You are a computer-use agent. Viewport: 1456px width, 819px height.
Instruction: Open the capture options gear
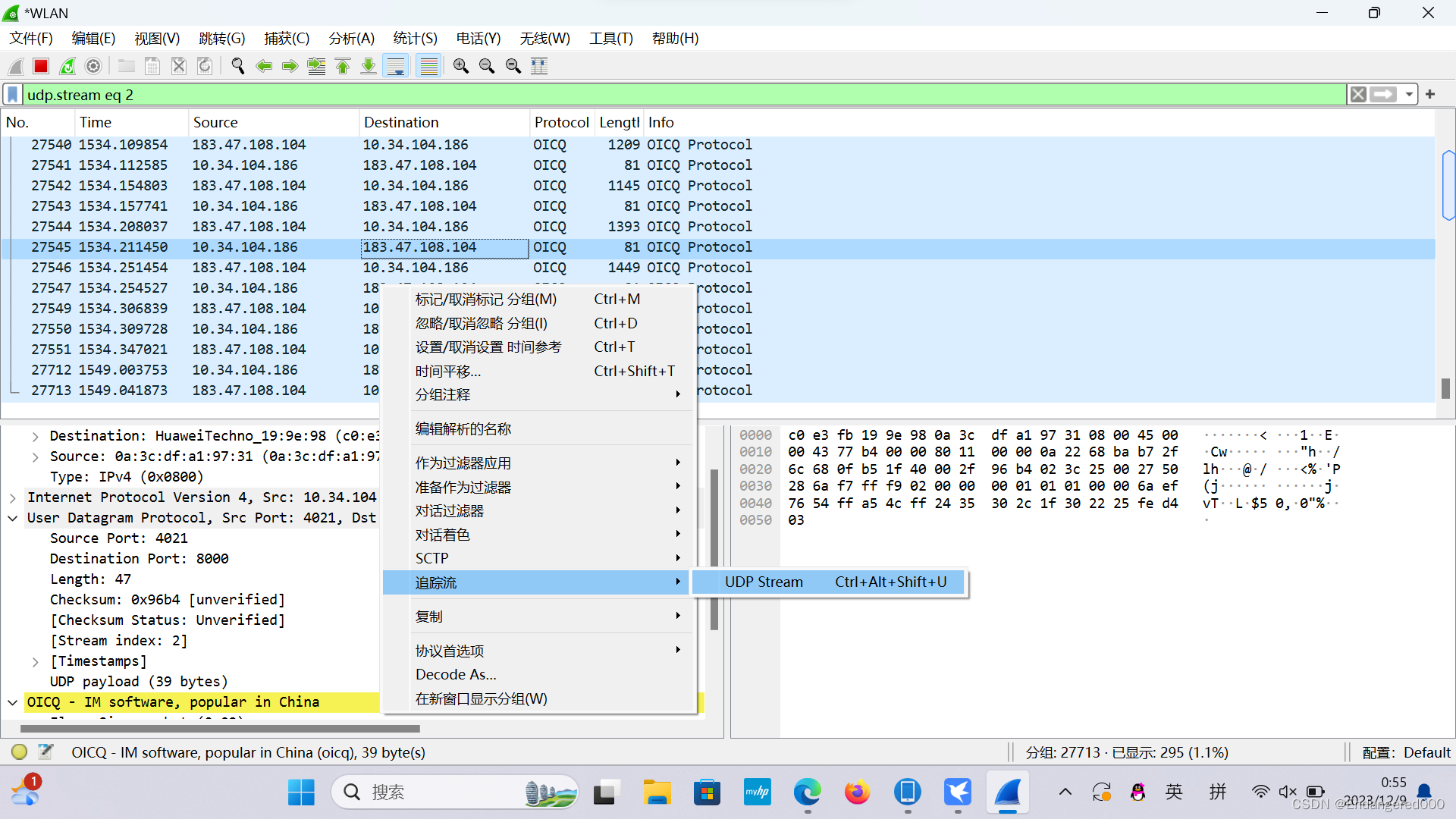(x=93, y=67)
